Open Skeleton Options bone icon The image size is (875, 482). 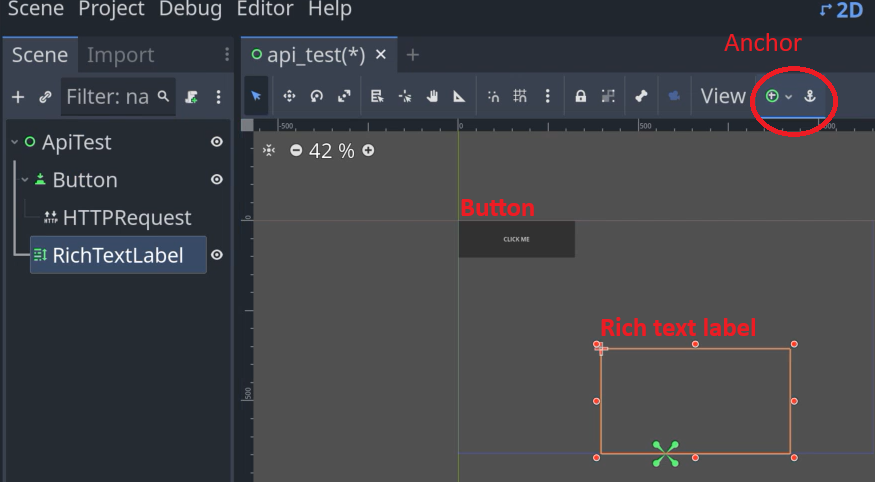pyautogui.click(x=641, y=96)
